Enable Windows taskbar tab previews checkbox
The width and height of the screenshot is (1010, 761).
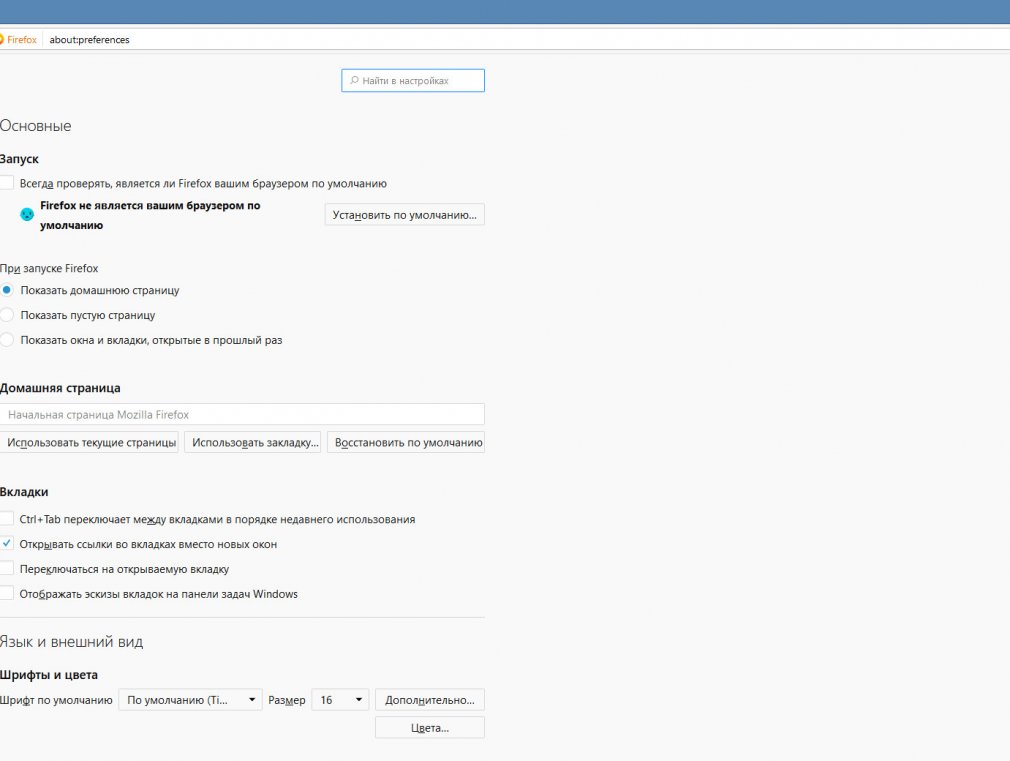[x=6, y=593]
